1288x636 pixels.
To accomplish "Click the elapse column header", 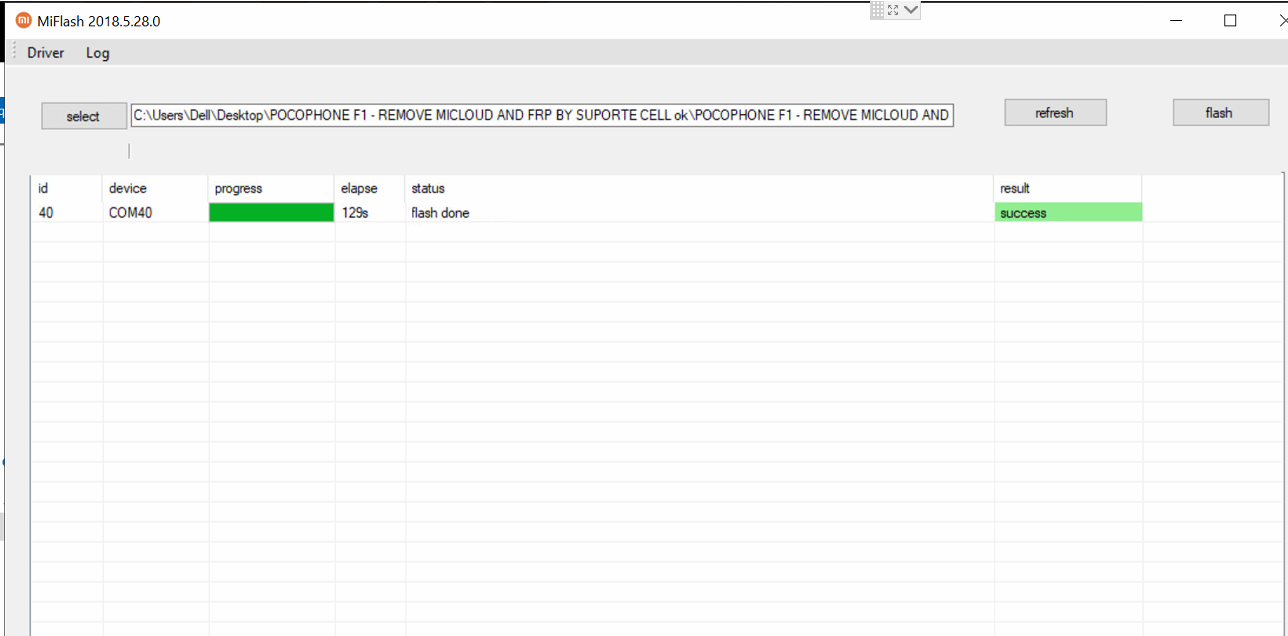I will (x=370, y=188).
